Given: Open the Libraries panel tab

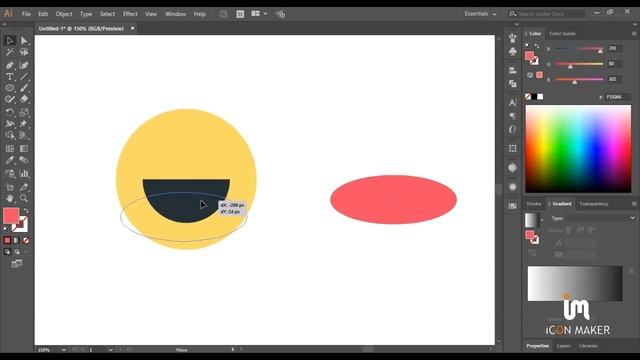Looking at the screenshot, I should tap(588, 346).
